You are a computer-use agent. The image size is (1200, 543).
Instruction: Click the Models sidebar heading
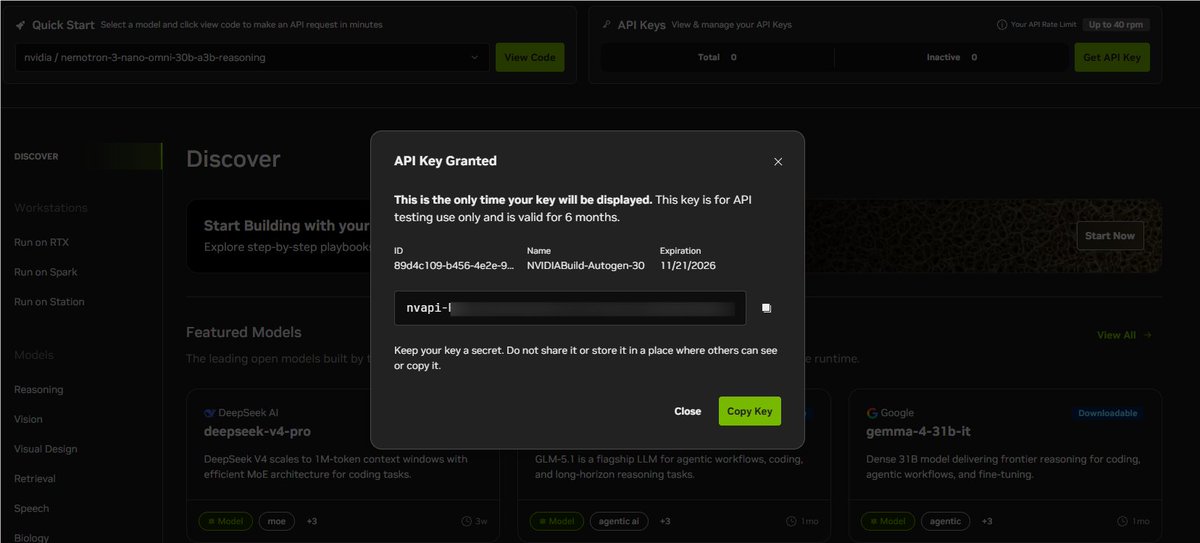point(34,355)
